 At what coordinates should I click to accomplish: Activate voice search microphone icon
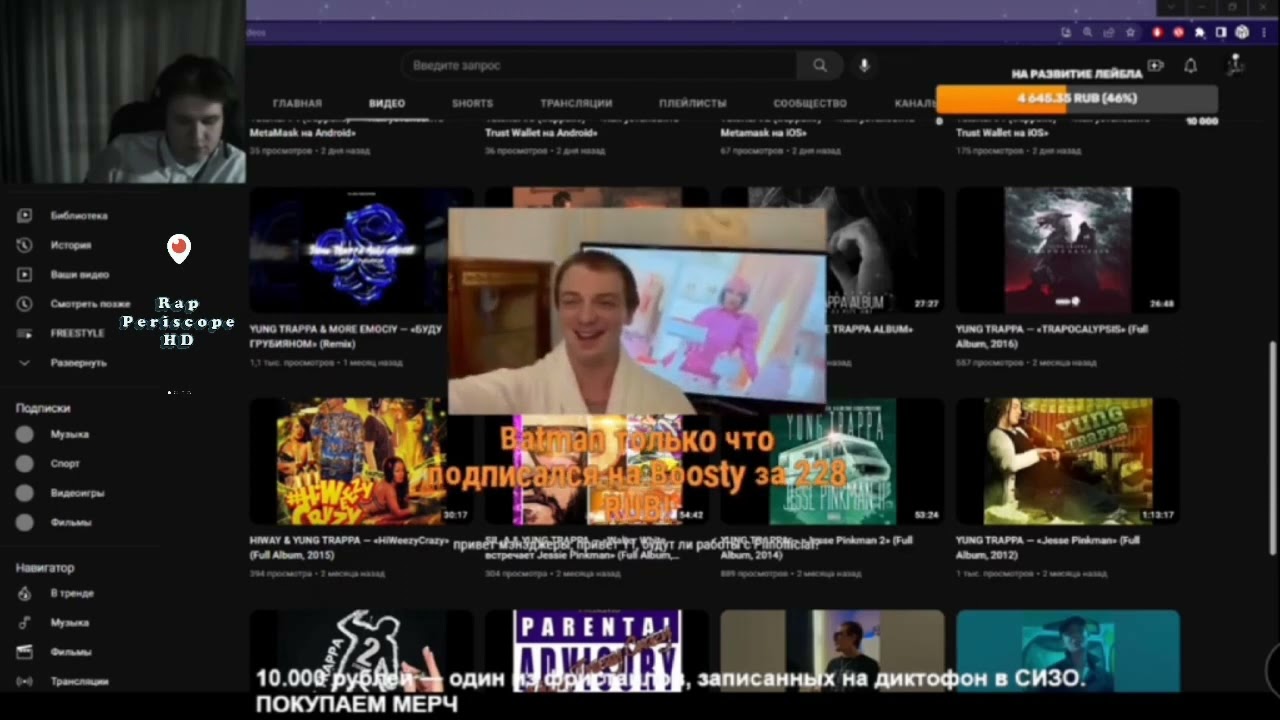coord(864,66)
